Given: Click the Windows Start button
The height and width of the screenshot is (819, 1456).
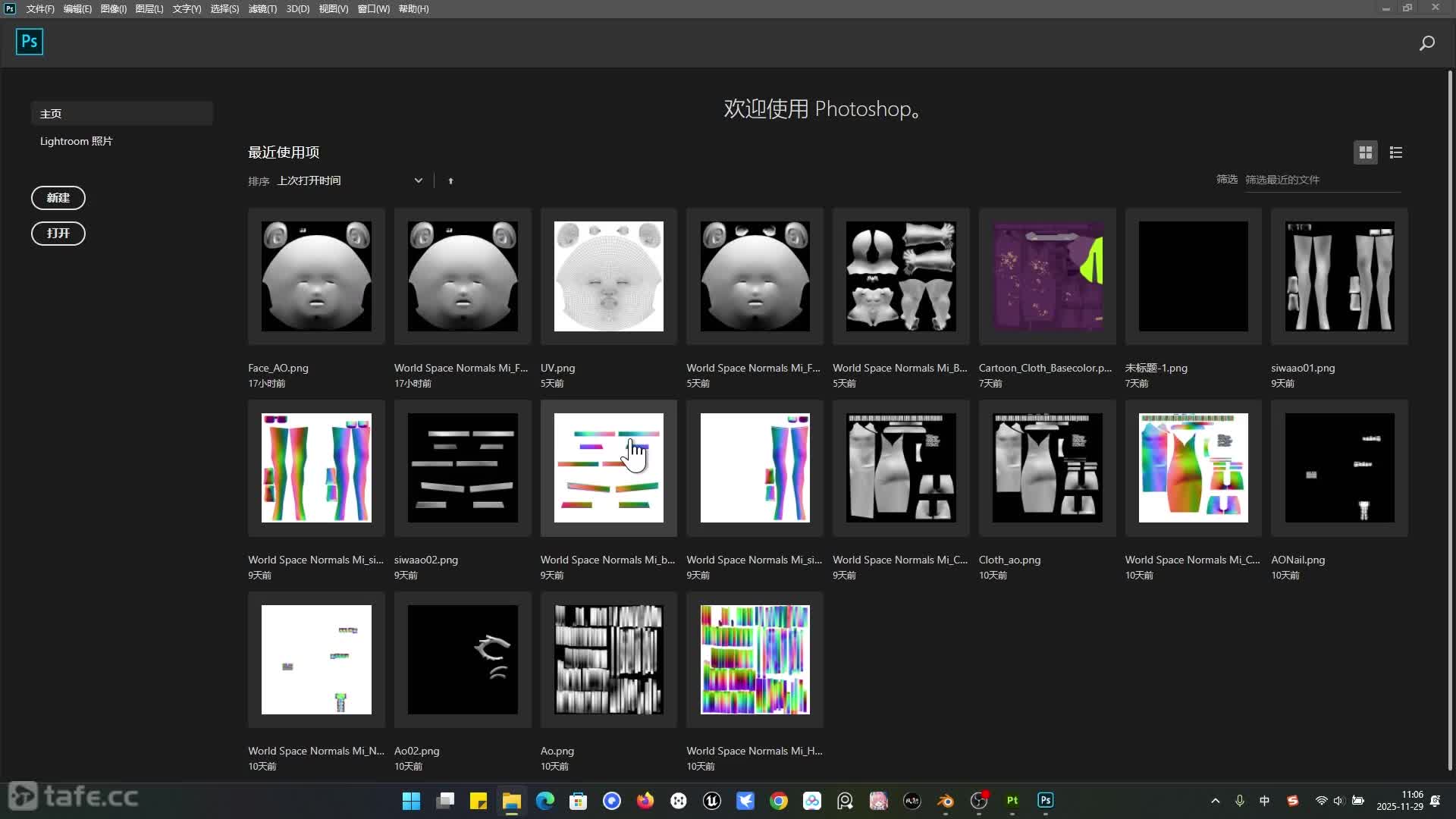Looking at the screenshot, I should 411,801.
